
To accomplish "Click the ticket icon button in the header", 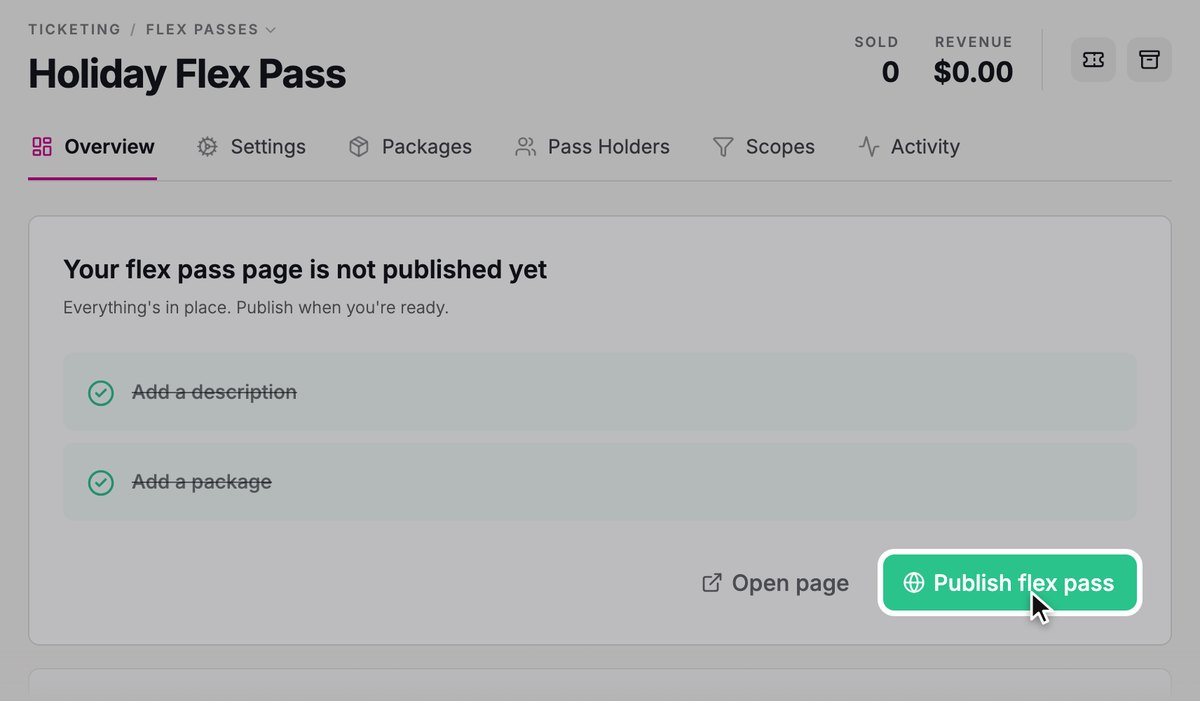I will point(1093,60).
